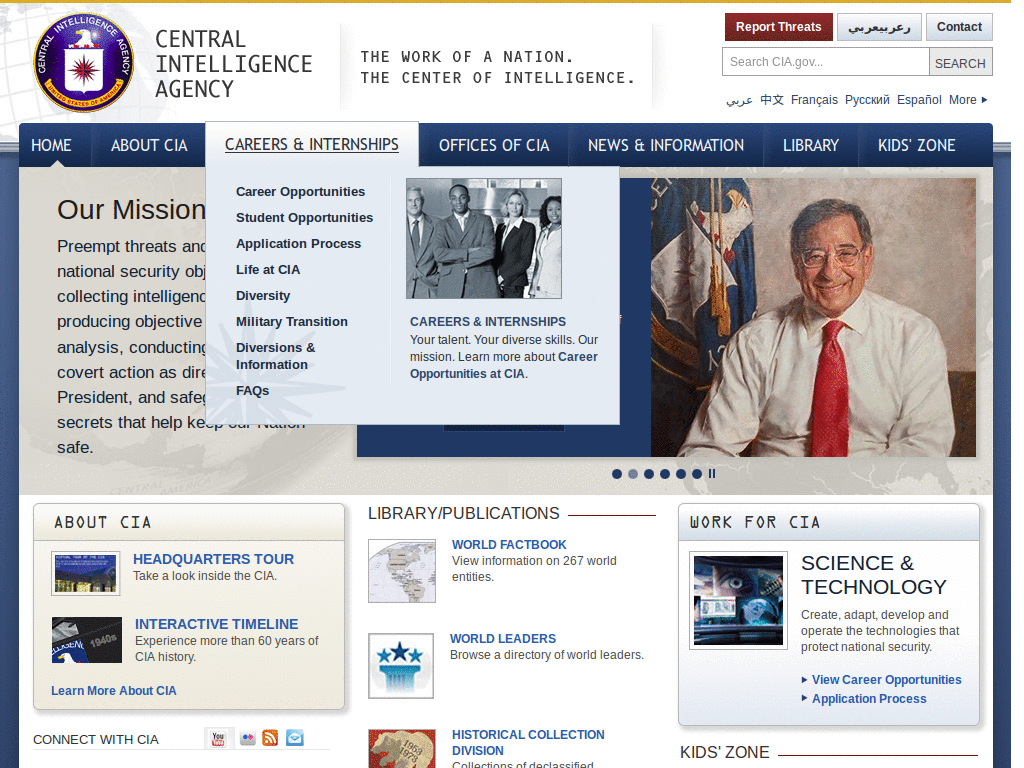Click the Interactive Timeline thumbnail
Image resolution: width=1024 pixels, height=768 pixels.
tap(87, 640)
